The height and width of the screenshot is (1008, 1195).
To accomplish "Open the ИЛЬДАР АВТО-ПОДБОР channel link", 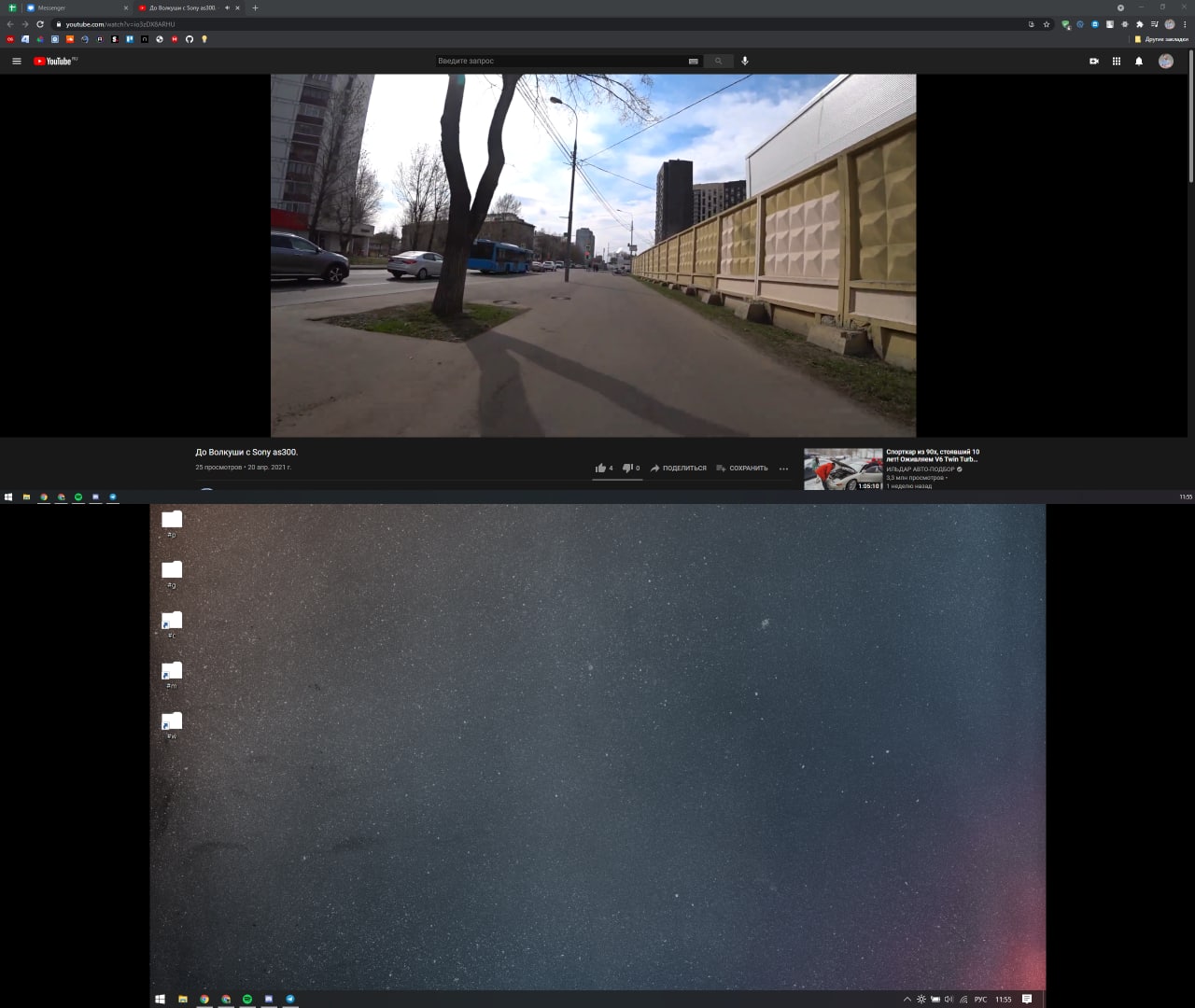I will point(921,469).
